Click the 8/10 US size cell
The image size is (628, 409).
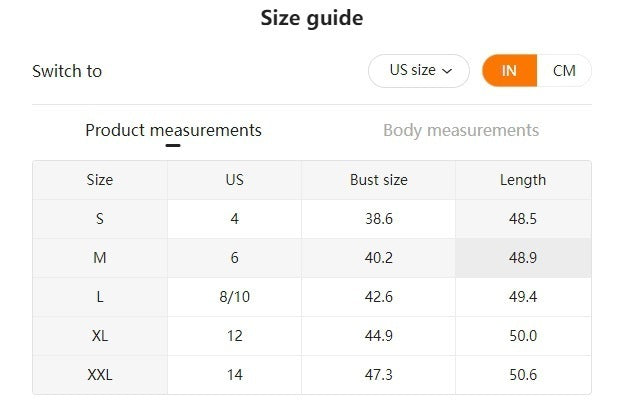[x=235, y=297]
